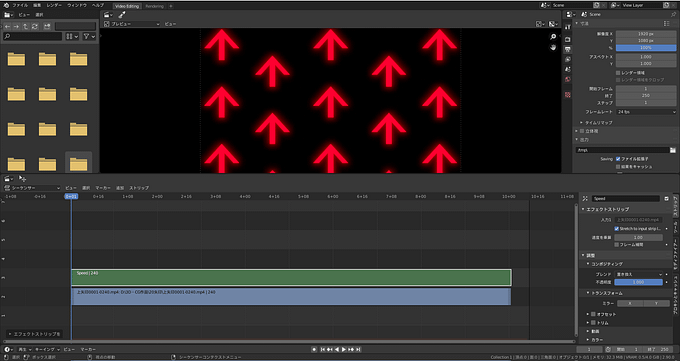This screenshot has width=680, height=361.
Task: Open the Render properties tab icon
Action: 568,39
